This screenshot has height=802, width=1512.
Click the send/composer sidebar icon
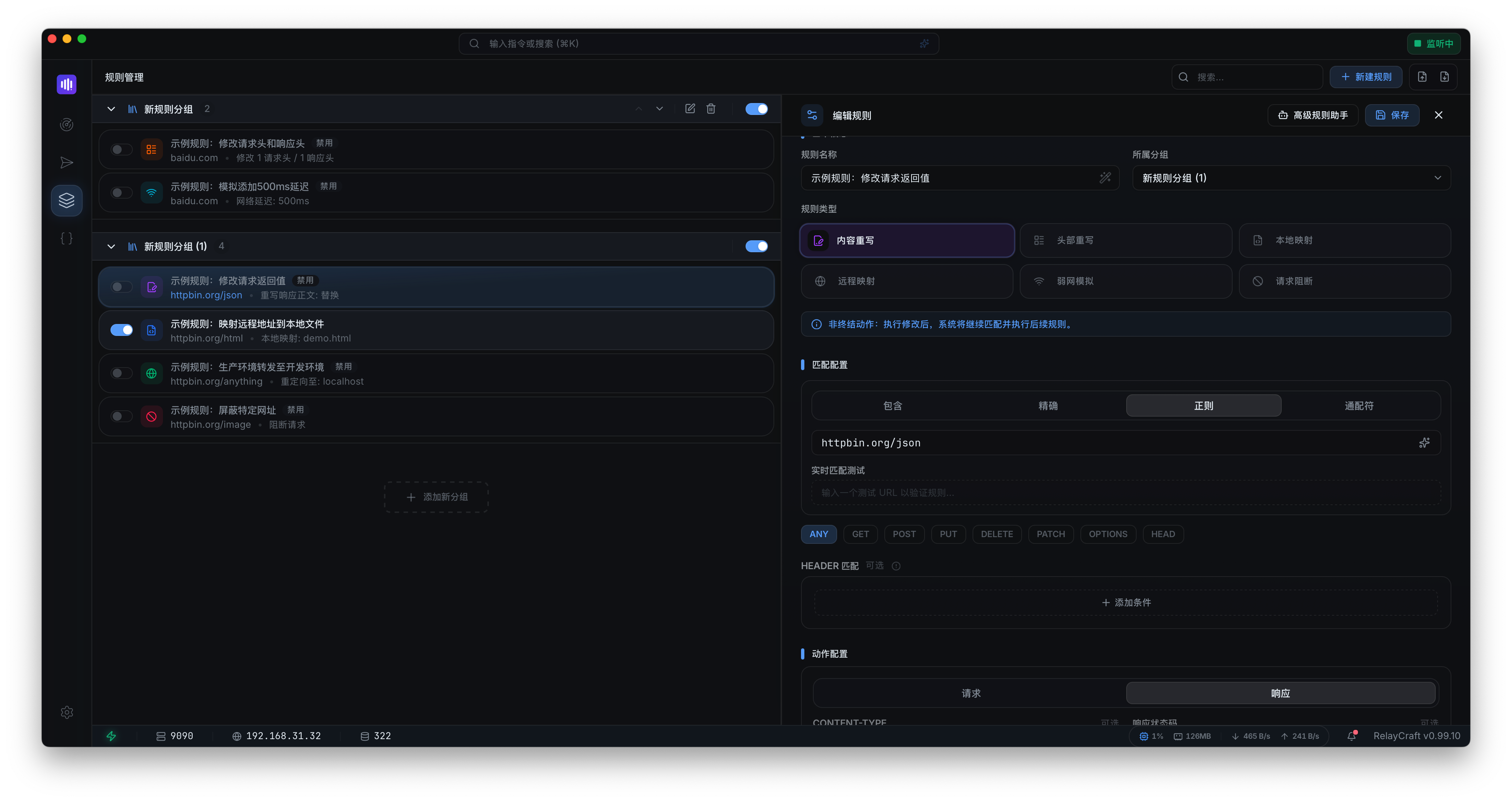[66, 163]
